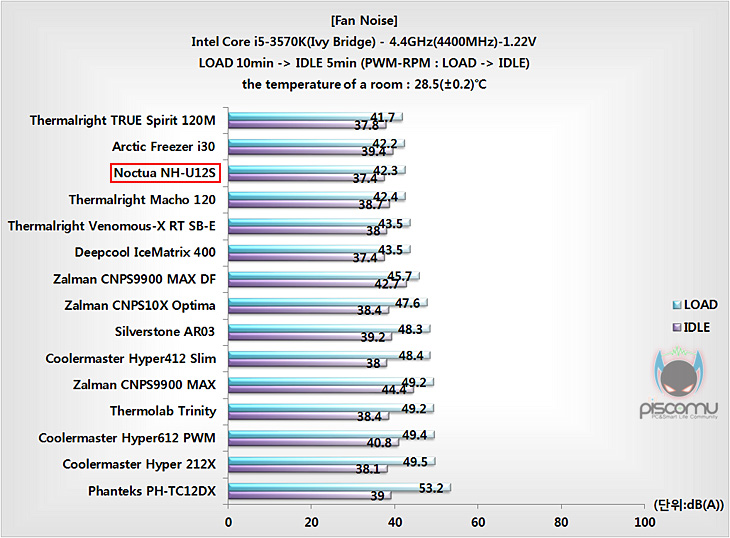Viewport: 730px width, 538px height.
Task: Click the 100 axis tick label
Action: point(644,523)
